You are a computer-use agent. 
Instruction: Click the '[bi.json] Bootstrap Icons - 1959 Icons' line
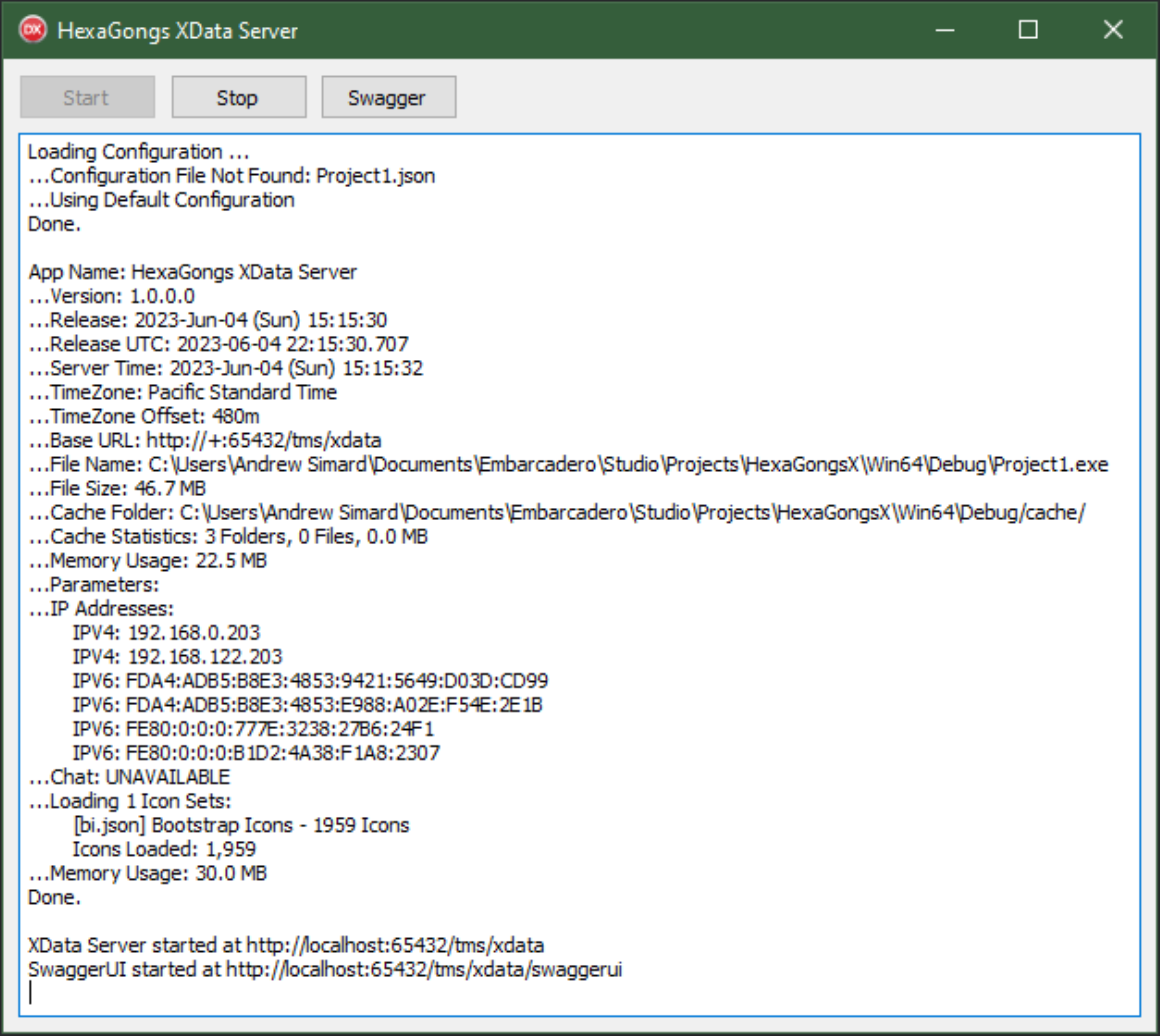241,825
